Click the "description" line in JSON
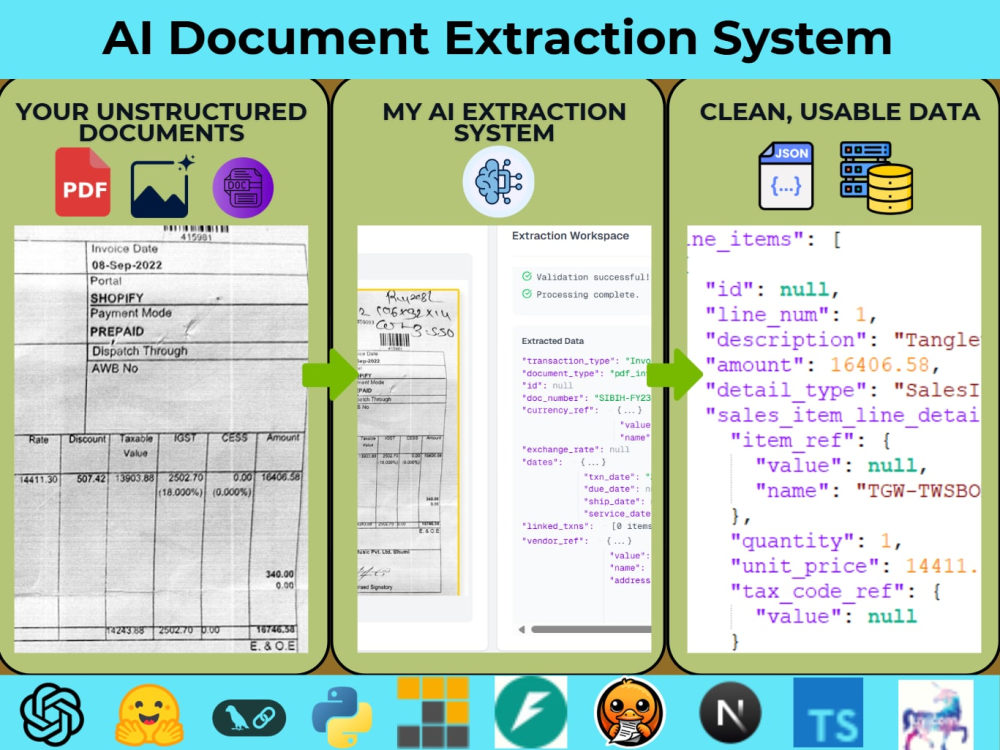Image resolution: width=1000 pixels, height=750 pixels. pyautogui.click(x=842, y=340)
